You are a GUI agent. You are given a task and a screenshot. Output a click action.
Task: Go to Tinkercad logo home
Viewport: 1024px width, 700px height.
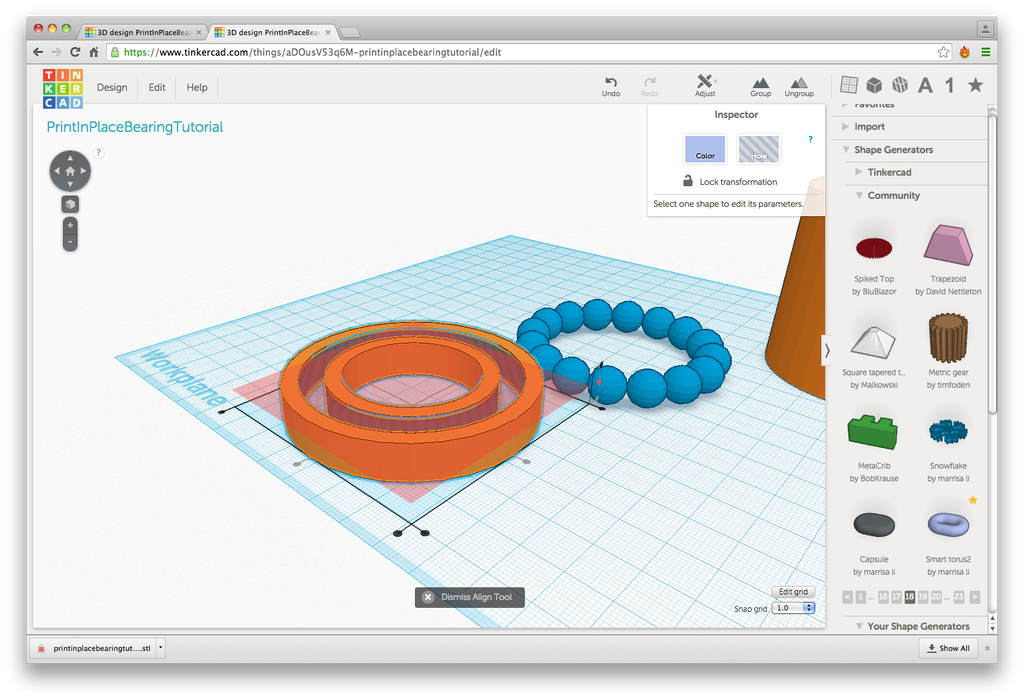point(63,88)
